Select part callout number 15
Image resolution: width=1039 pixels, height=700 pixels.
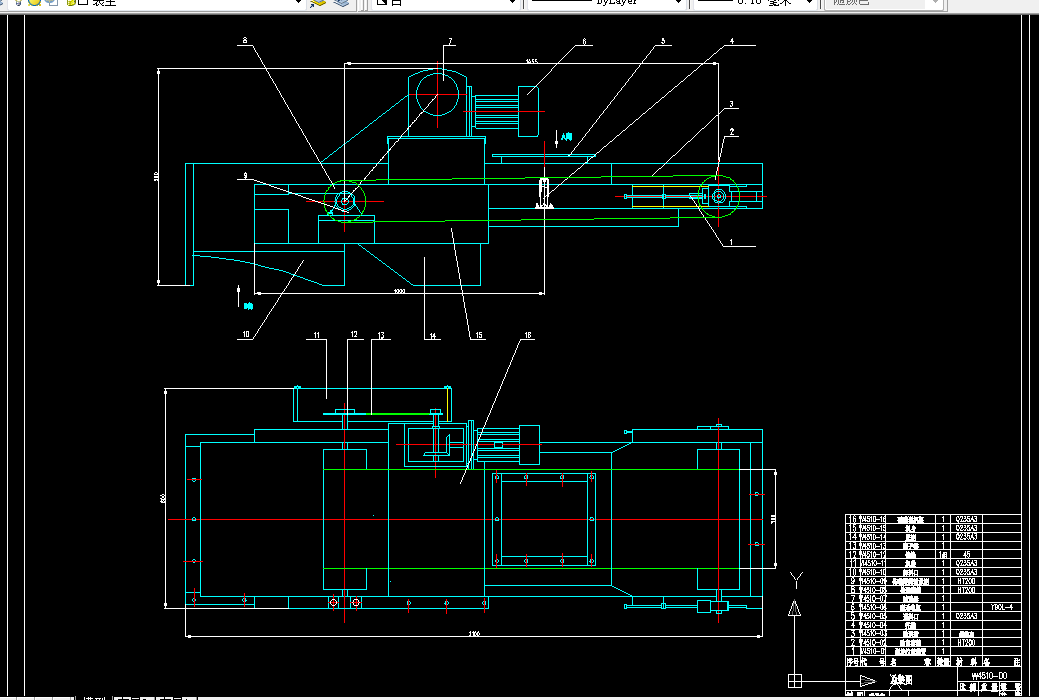(478, 335)
